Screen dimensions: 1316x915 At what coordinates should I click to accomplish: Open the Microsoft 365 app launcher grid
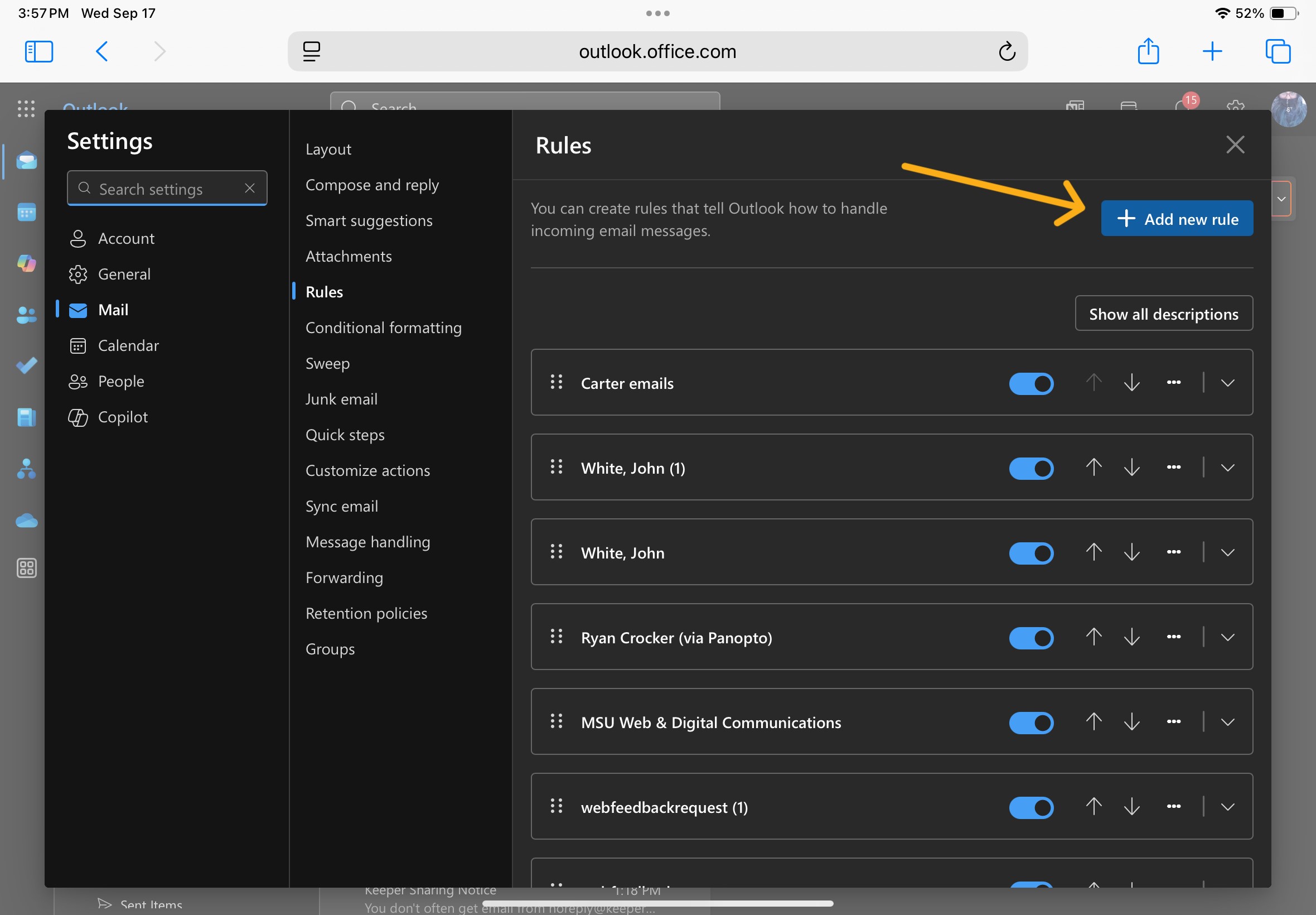pos(26,109)
